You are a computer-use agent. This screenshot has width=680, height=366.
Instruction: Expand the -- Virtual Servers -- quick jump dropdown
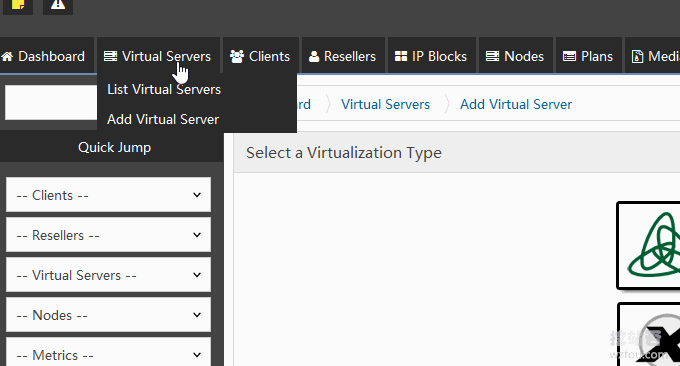point(108,274)
